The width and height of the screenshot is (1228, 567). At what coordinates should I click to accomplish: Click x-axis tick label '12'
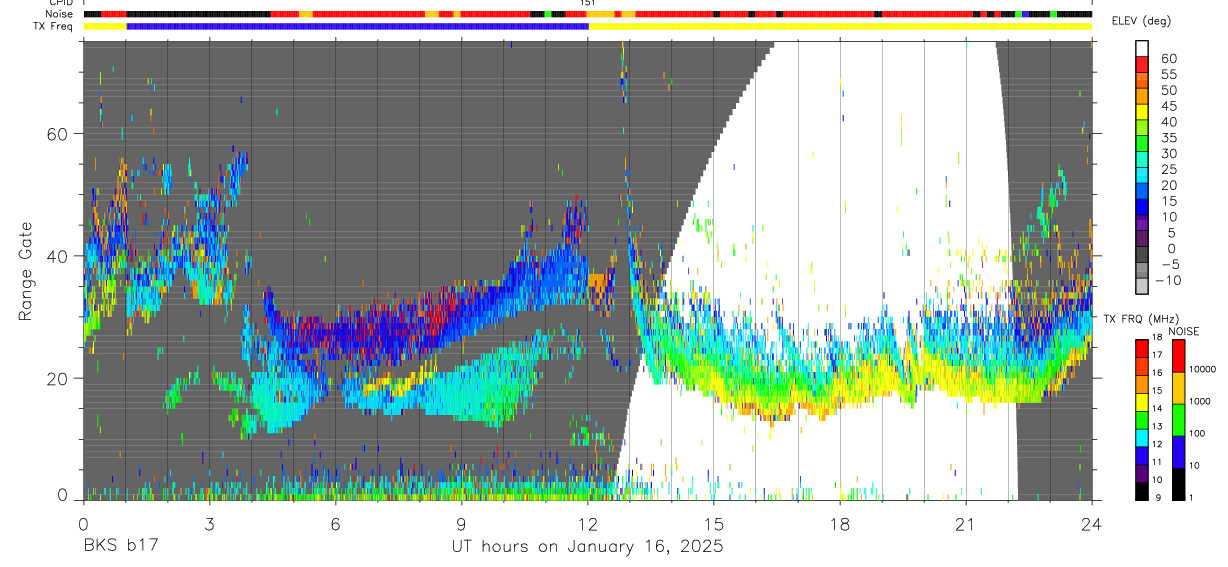pos(588,524)
